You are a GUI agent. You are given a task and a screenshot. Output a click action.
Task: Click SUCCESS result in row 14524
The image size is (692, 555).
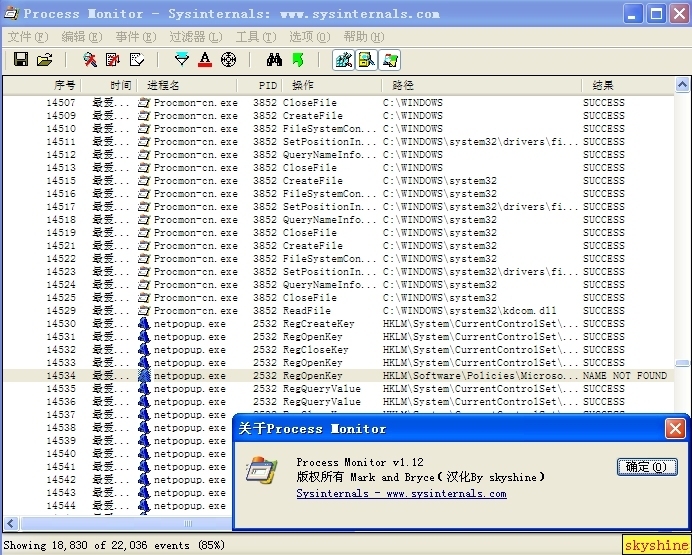(604, 285)
